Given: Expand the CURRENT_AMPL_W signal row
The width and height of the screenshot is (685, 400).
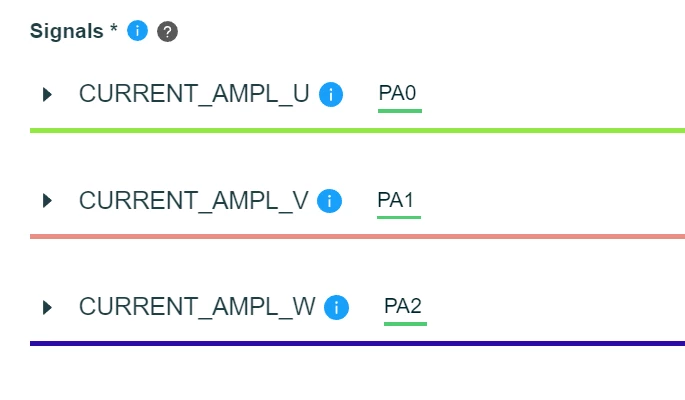Looking at the screenshot, I should [x=47, y=307].
